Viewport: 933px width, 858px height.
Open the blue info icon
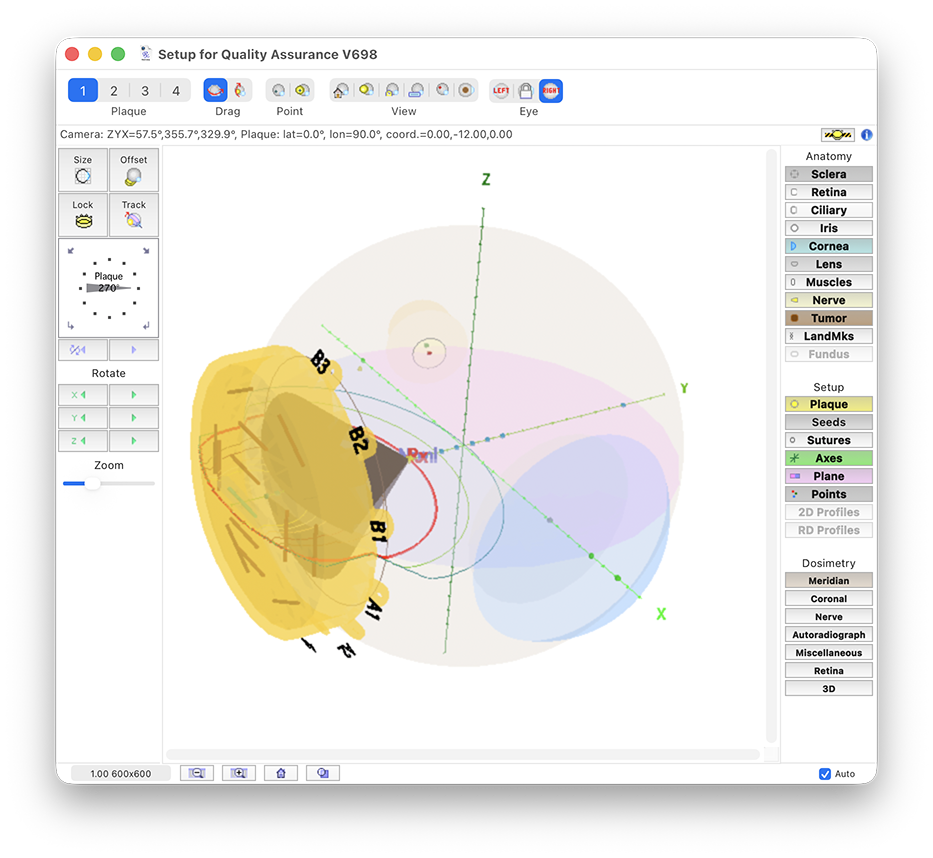click(867, 134)
